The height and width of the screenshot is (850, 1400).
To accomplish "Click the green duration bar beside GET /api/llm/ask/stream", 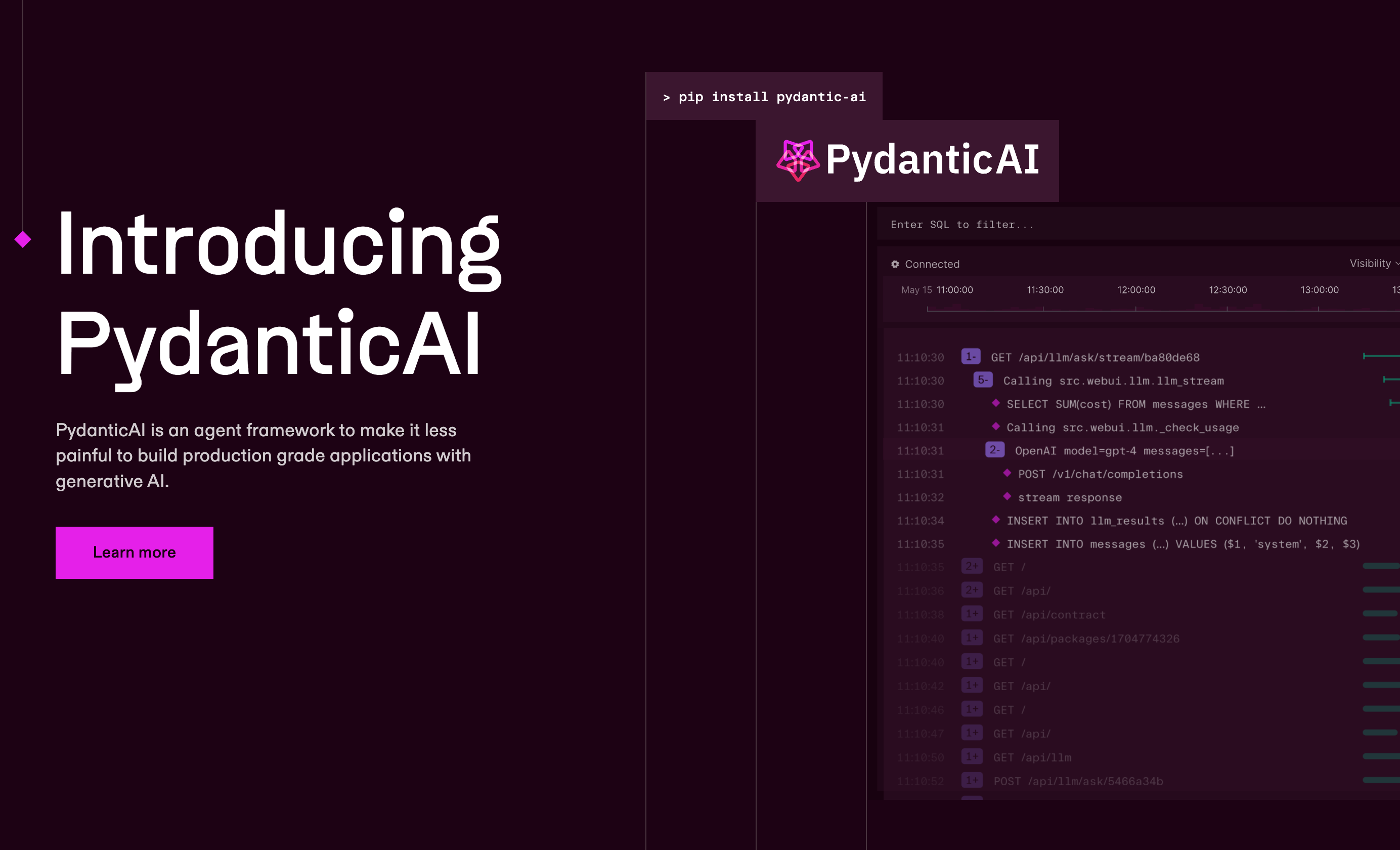I will click(x=1381, y=357).
